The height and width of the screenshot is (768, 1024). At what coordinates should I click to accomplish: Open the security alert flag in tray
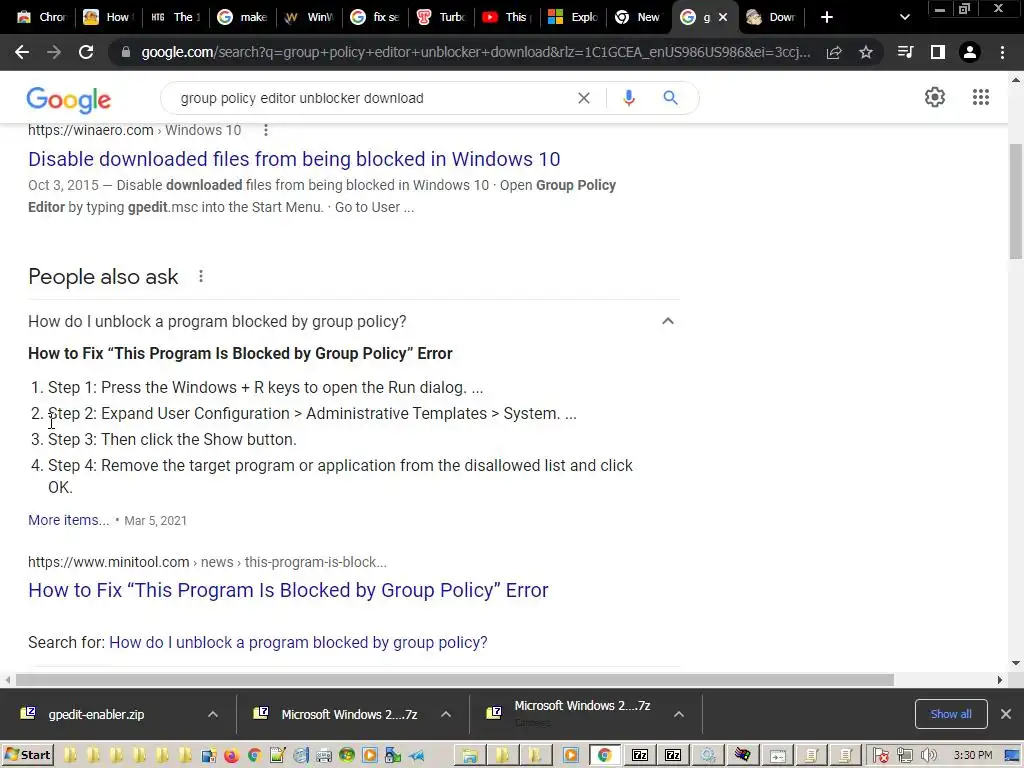(880, 756)
